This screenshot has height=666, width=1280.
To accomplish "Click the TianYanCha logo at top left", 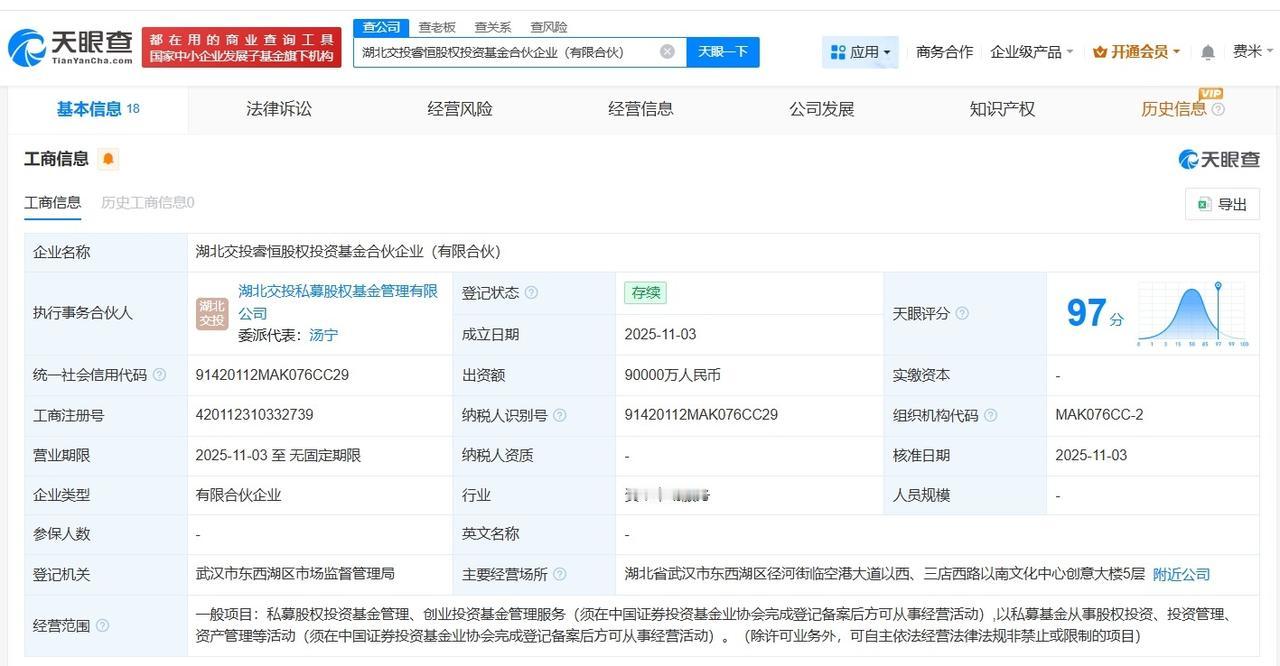I will click(70, 47).
